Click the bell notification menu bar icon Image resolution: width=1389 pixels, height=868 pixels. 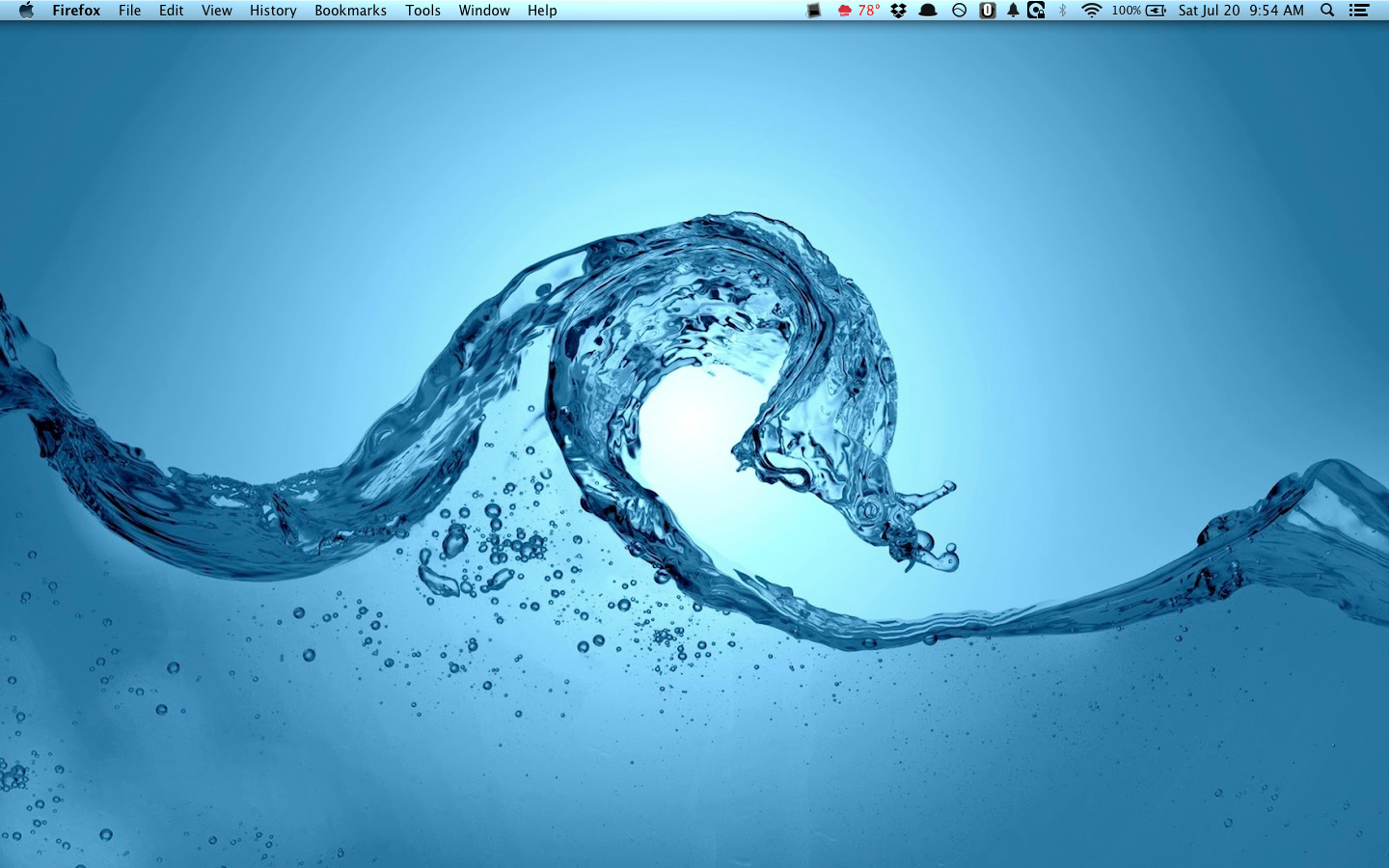point(1013,11)
